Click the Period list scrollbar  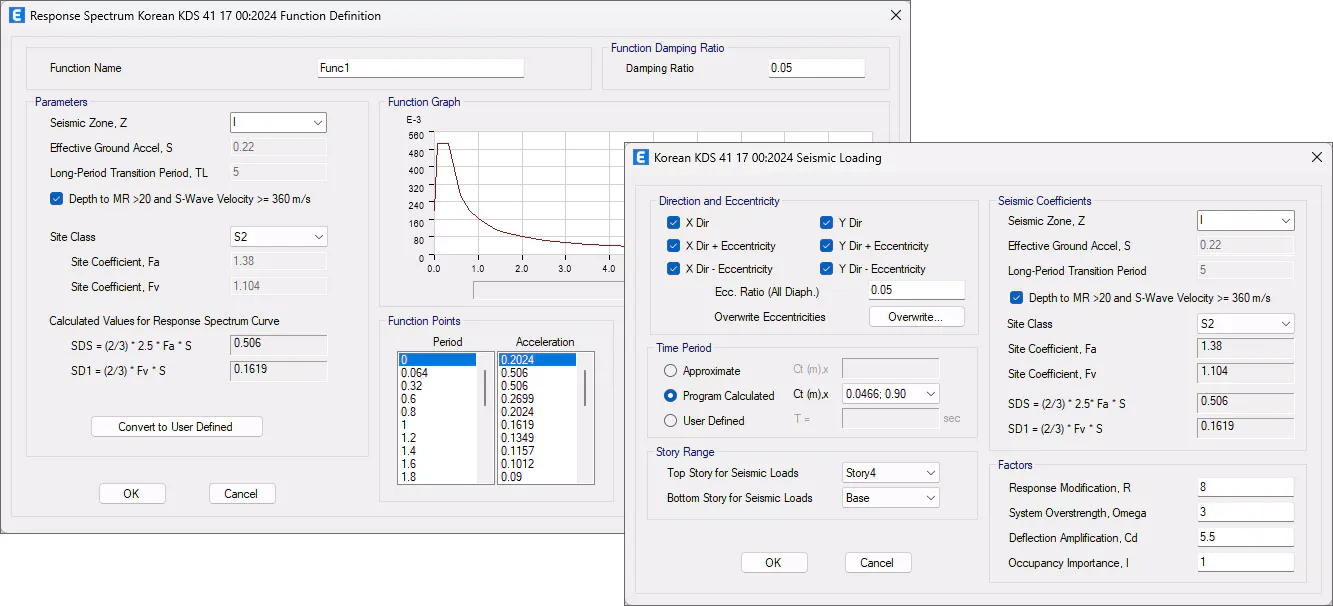pyautogui.click(x=487, y=388)
